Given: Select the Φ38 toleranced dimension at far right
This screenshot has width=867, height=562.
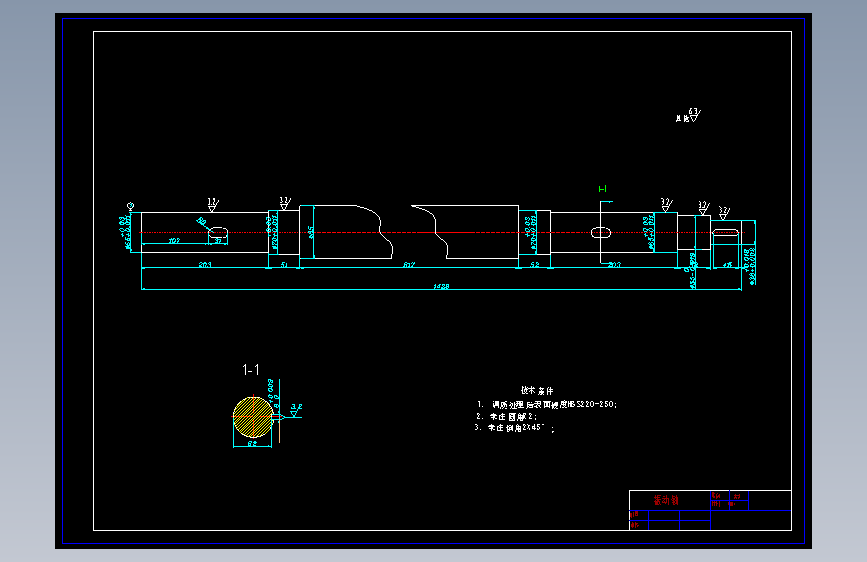Looking at the screenshot, I should (x=749, y=267).
